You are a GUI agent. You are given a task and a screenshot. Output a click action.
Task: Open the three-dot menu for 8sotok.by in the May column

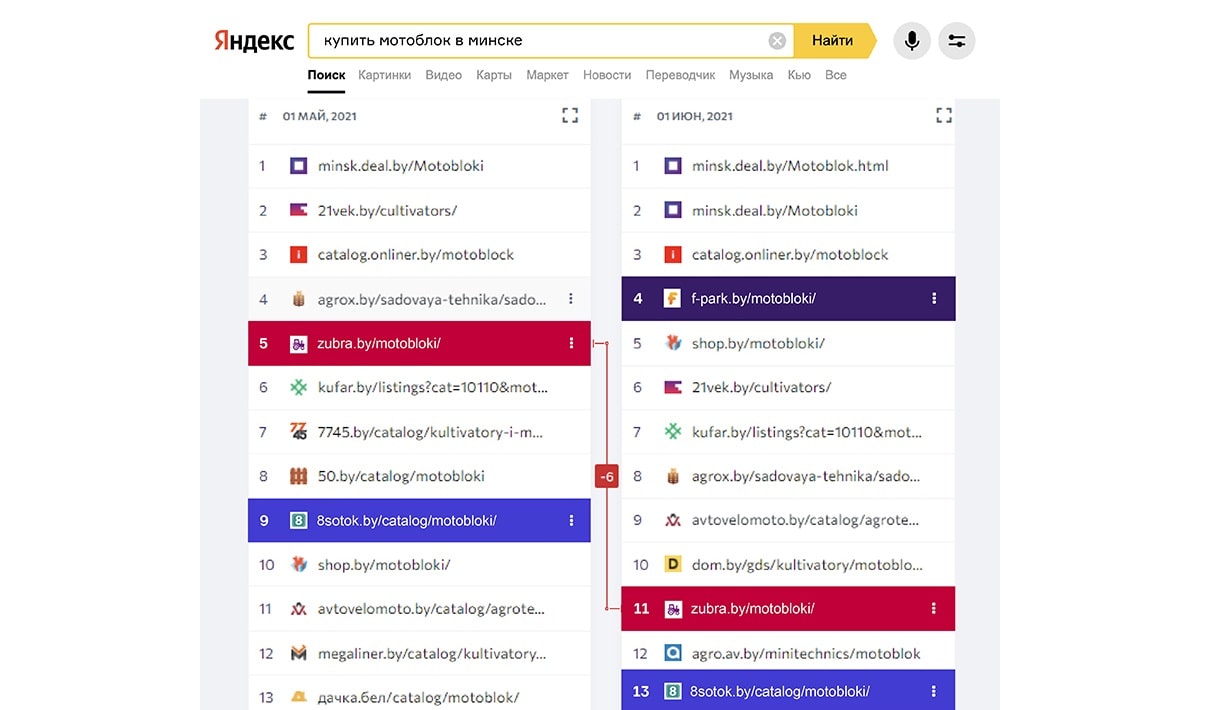[571, 520]
